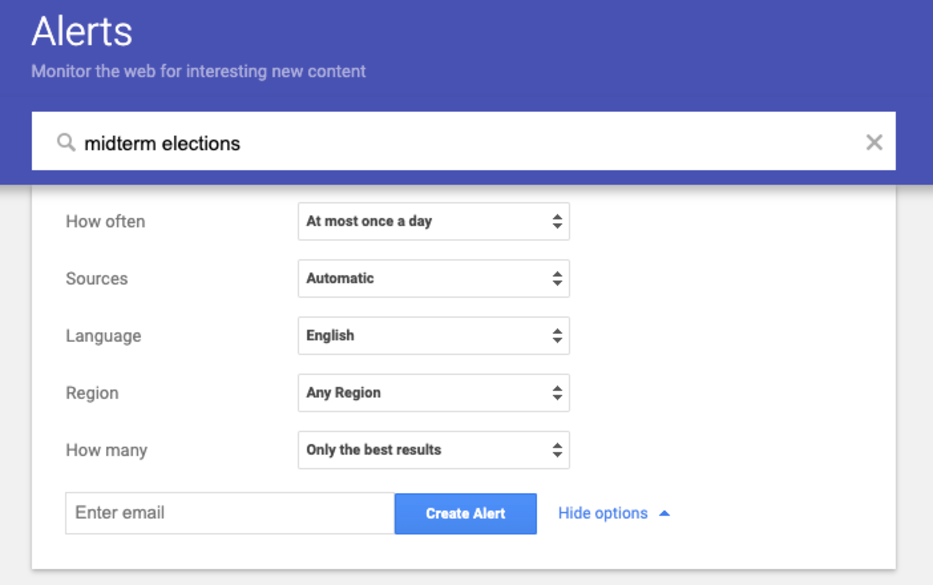Click the midterm elections search box
The width and height of the screenshot is (933, 585).
(464, 141)
